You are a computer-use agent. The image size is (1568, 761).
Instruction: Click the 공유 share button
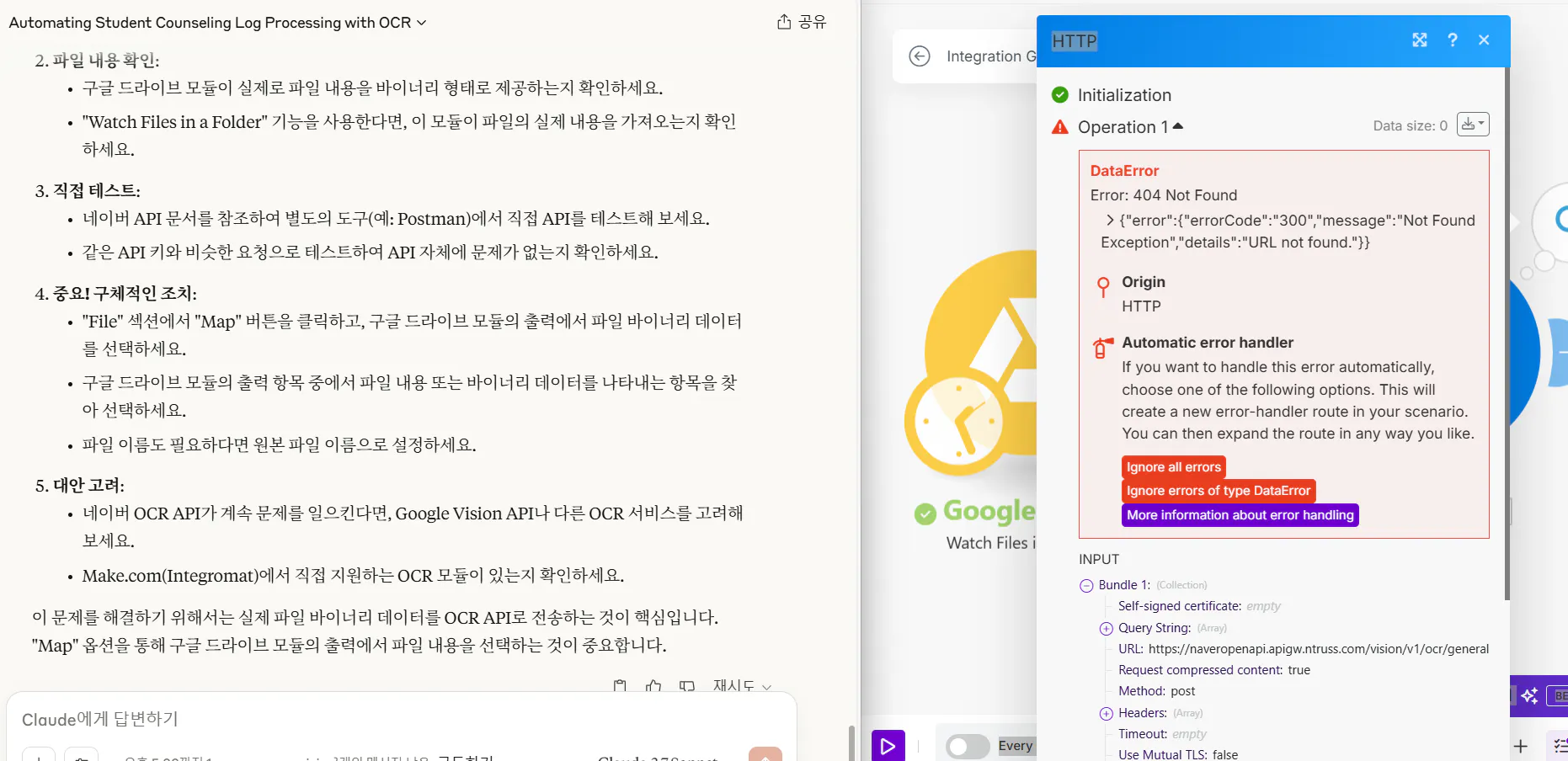pos(802,22)
